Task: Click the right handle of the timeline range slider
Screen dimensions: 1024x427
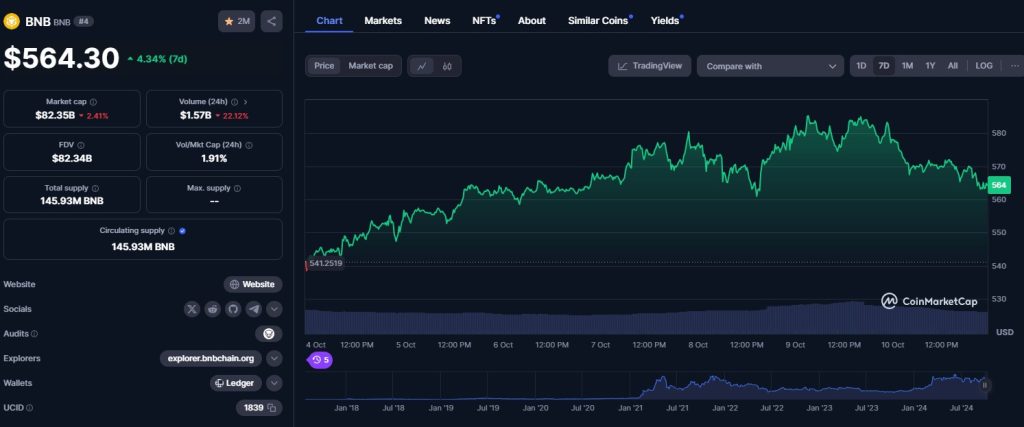Action: (985, 384)
